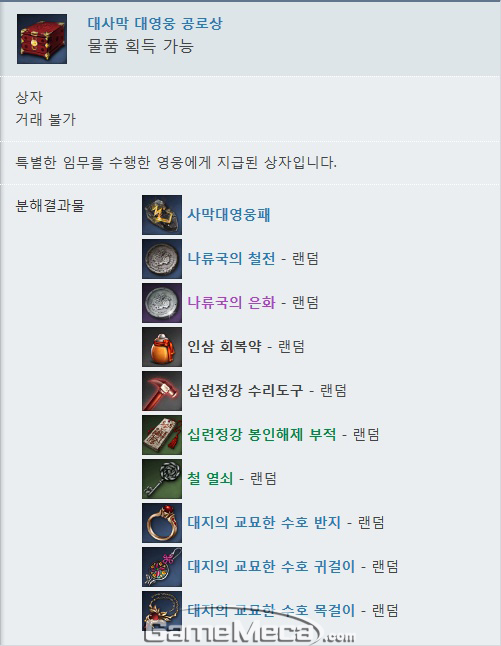501x646 pixels.
Task: Click the 십련정강 수리도구 hammer icon
Action: (x=162, y=391)
